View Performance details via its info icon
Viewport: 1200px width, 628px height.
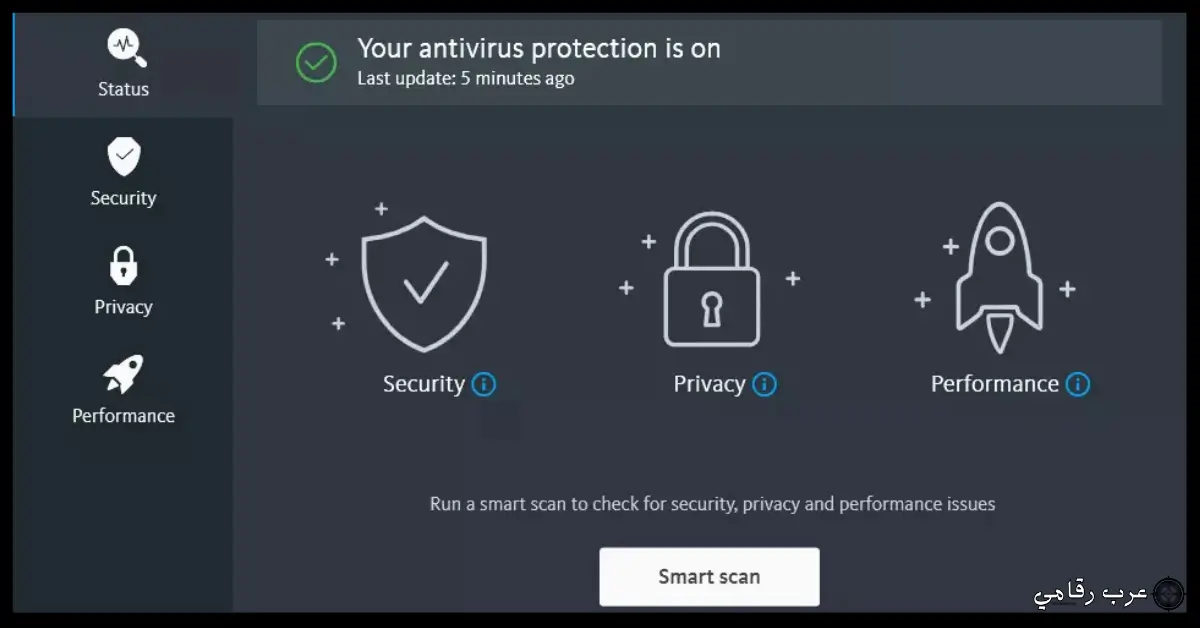click(x=1078, y=385)
